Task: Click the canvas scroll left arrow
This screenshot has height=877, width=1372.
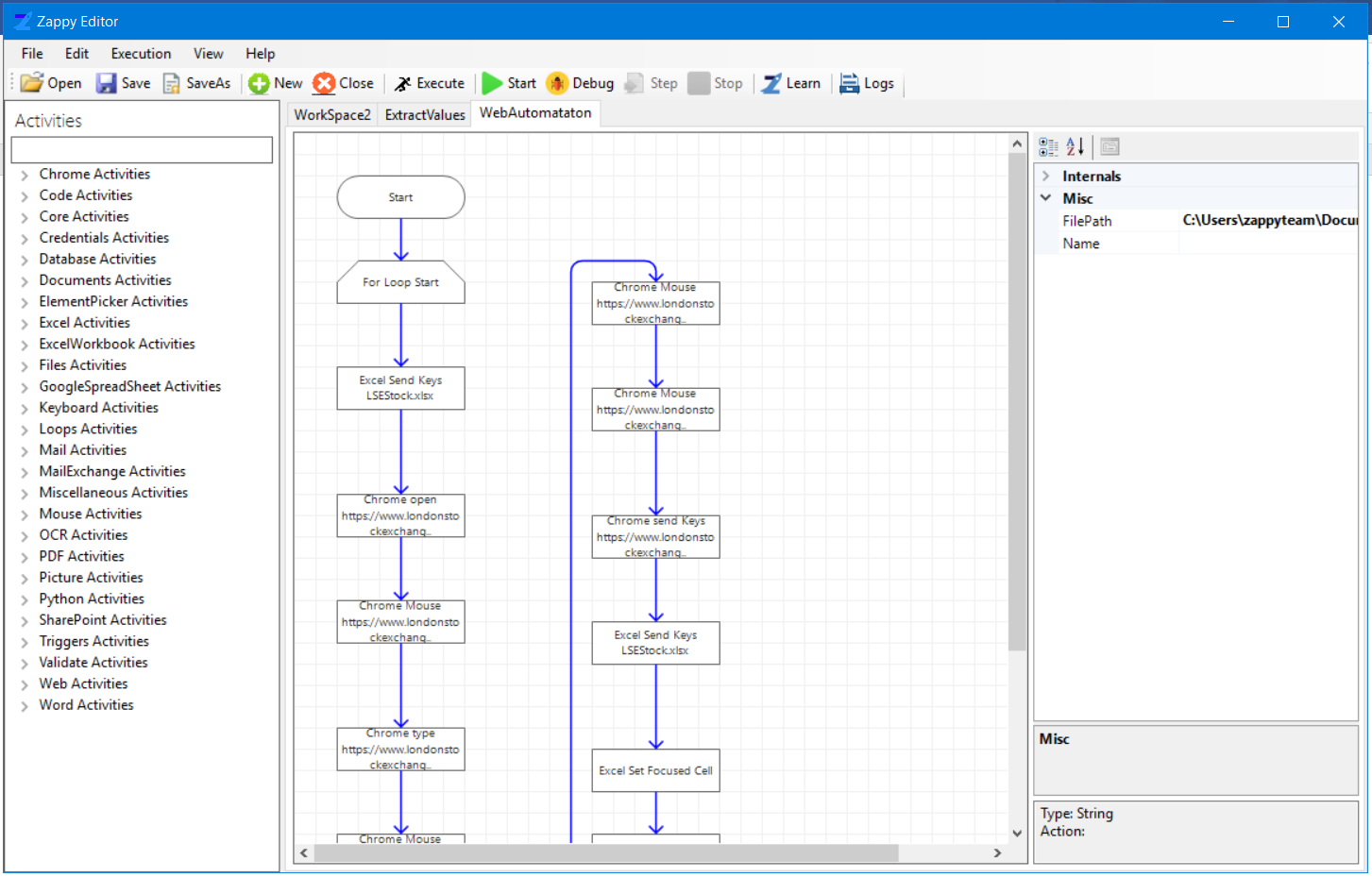Action: click(303, 852)
